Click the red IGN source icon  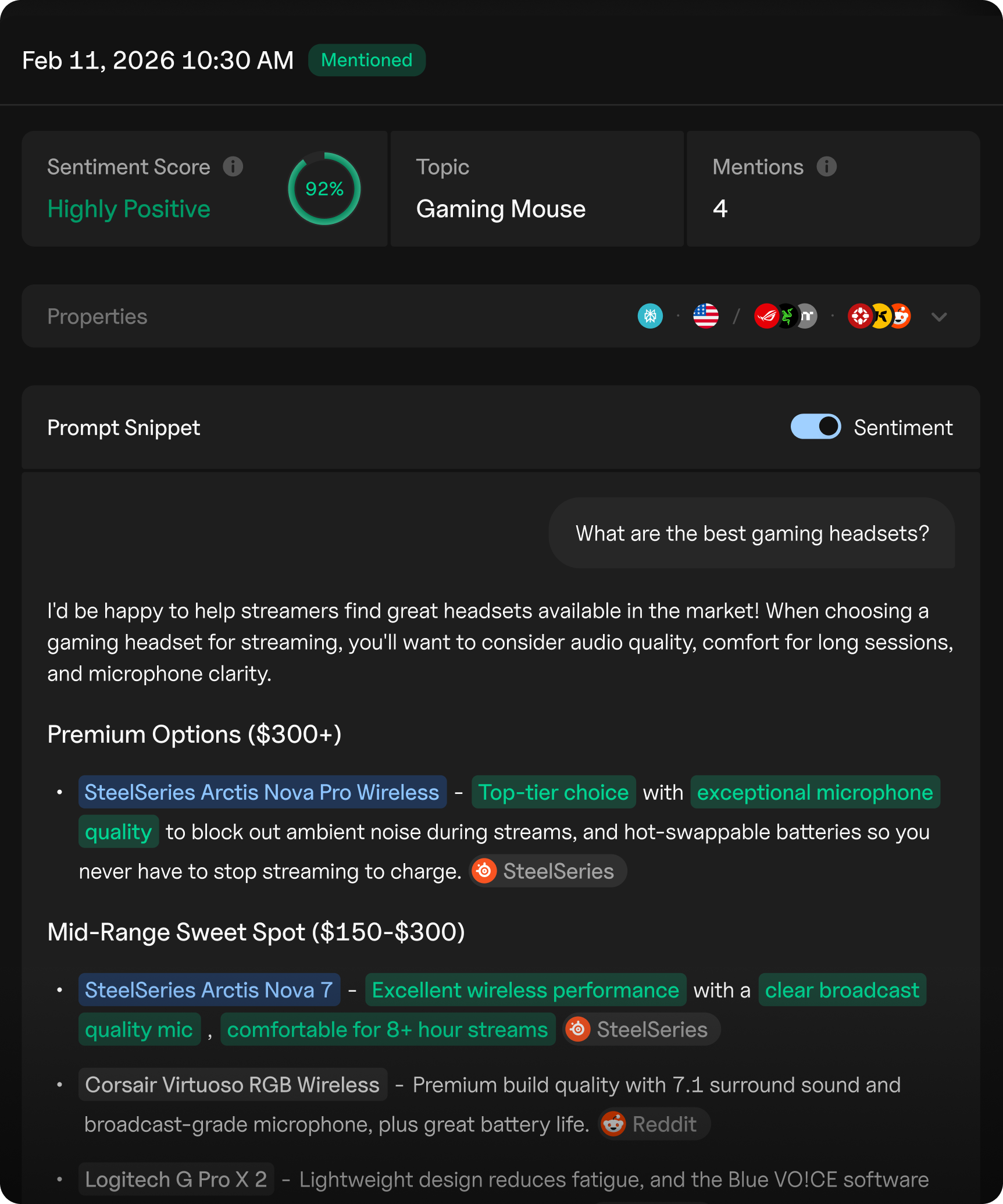[x=859, y=316]
